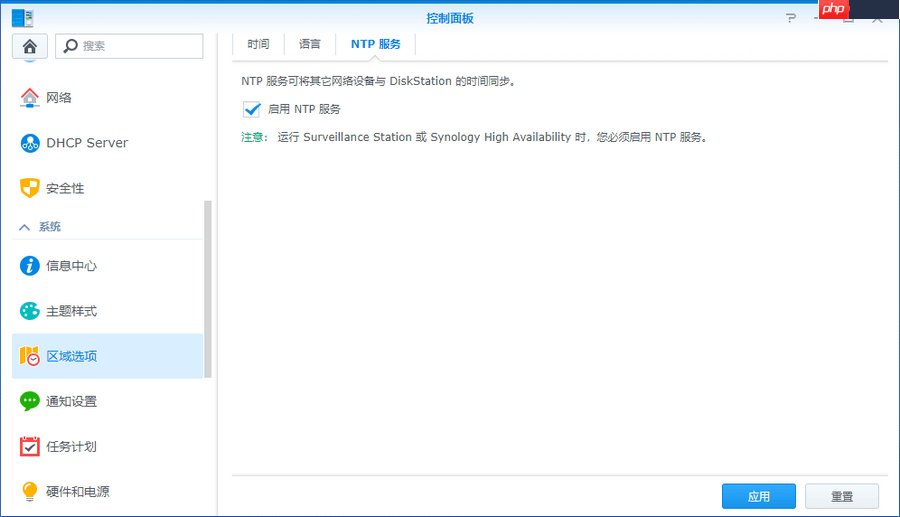Image resolution: width=900 pixels, height=517 pixels.
Task: Toggle the 启用 NTP 服务 checkbox
Action: pos(251,109)
